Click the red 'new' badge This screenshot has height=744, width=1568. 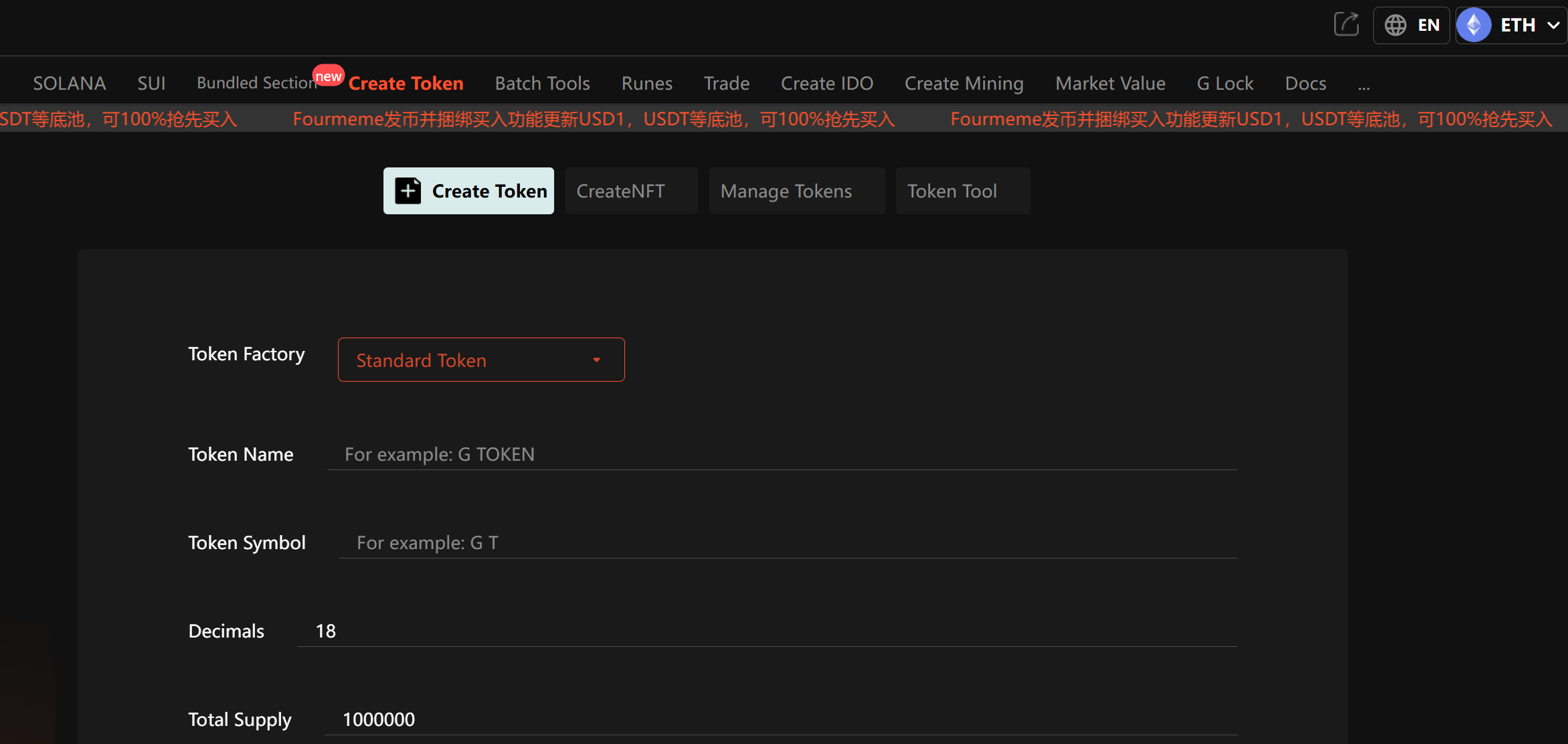[x=328, y=76]
